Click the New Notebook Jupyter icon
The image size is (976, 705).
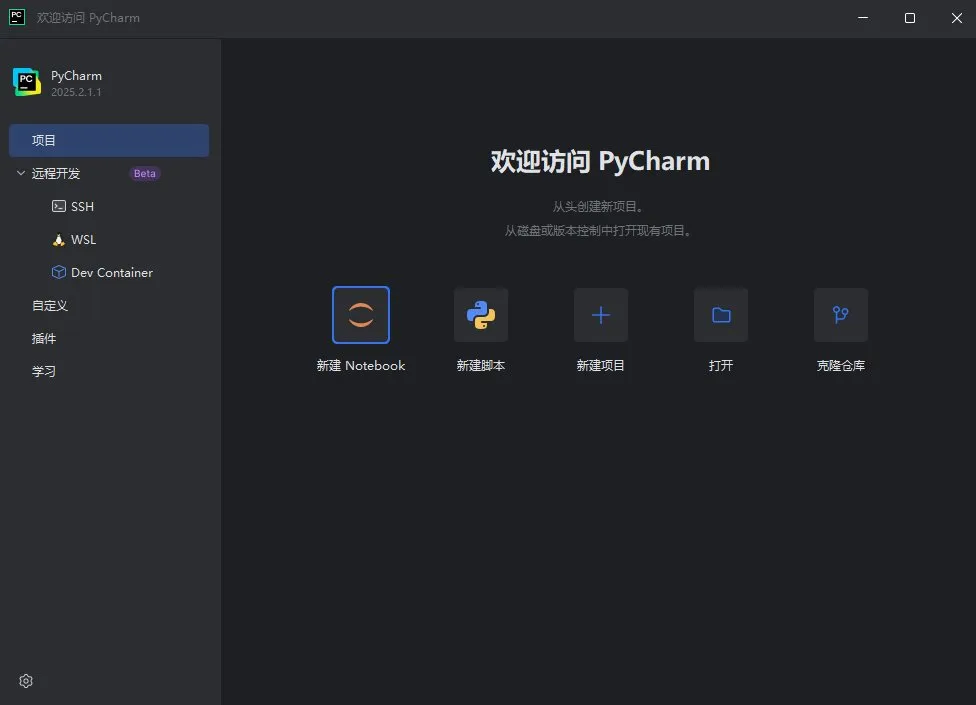tap(361, 315)
